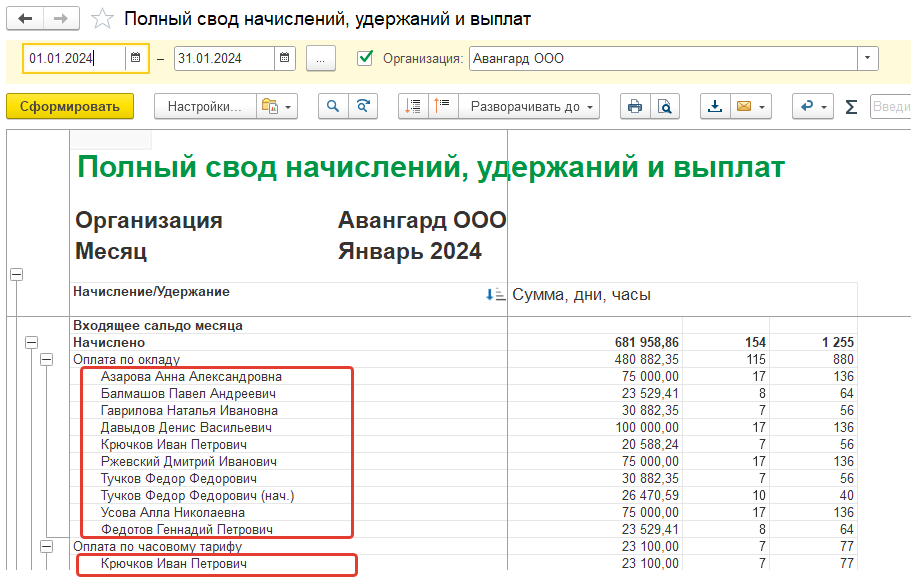Add report to favorites with the star

(102, 19)
